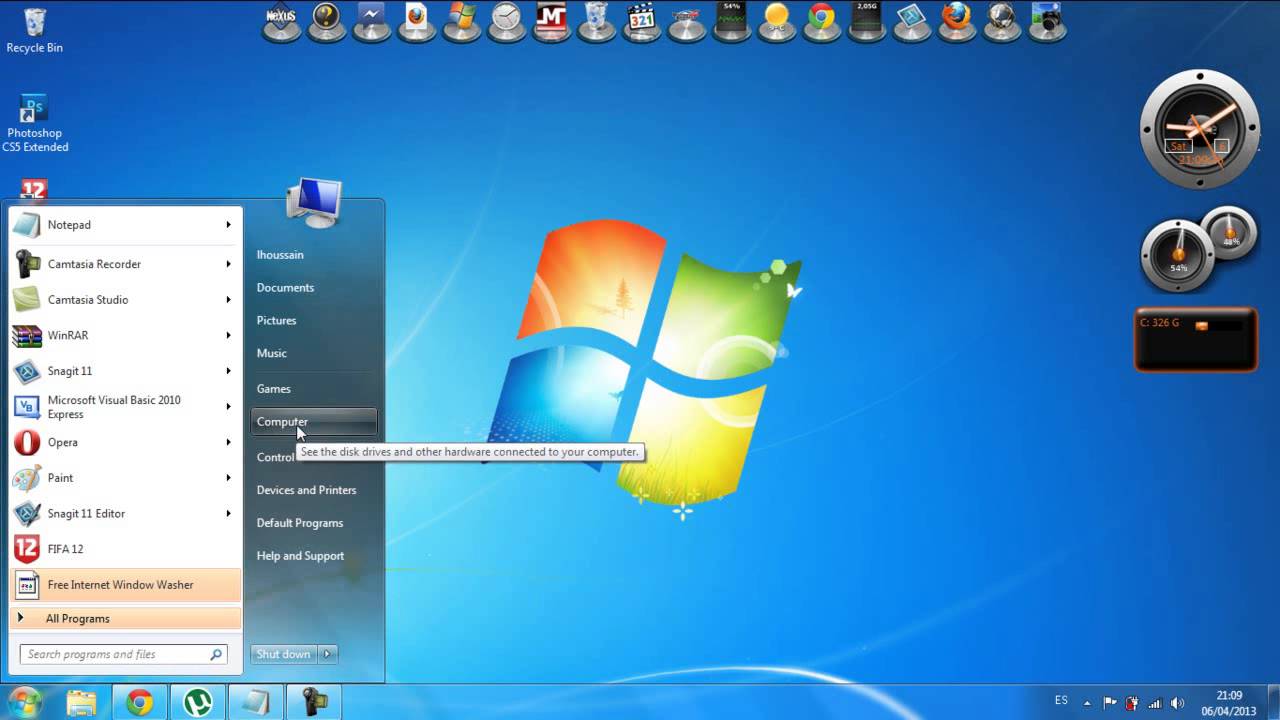The height and width of the screenshot is (720, 1280).
Task: Expand Paint jump list arrow
Action: pyautogui.click(x=228, y=478)
